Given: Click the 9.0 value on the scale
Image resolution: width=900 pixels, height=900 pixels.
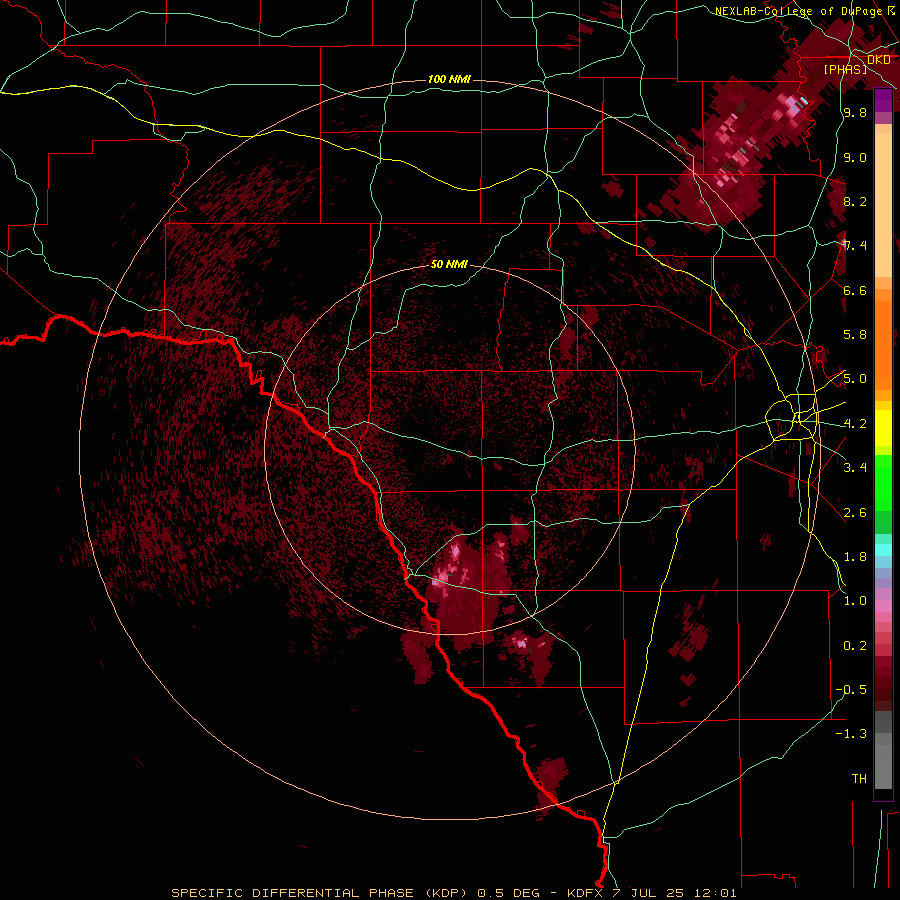Looking at the screenshot, I should [x=855, y=157].
